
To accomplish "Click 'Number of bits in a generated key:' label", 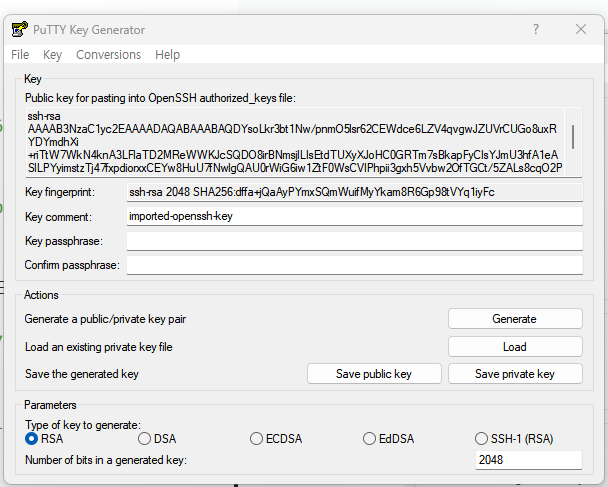I will point(106,460).
